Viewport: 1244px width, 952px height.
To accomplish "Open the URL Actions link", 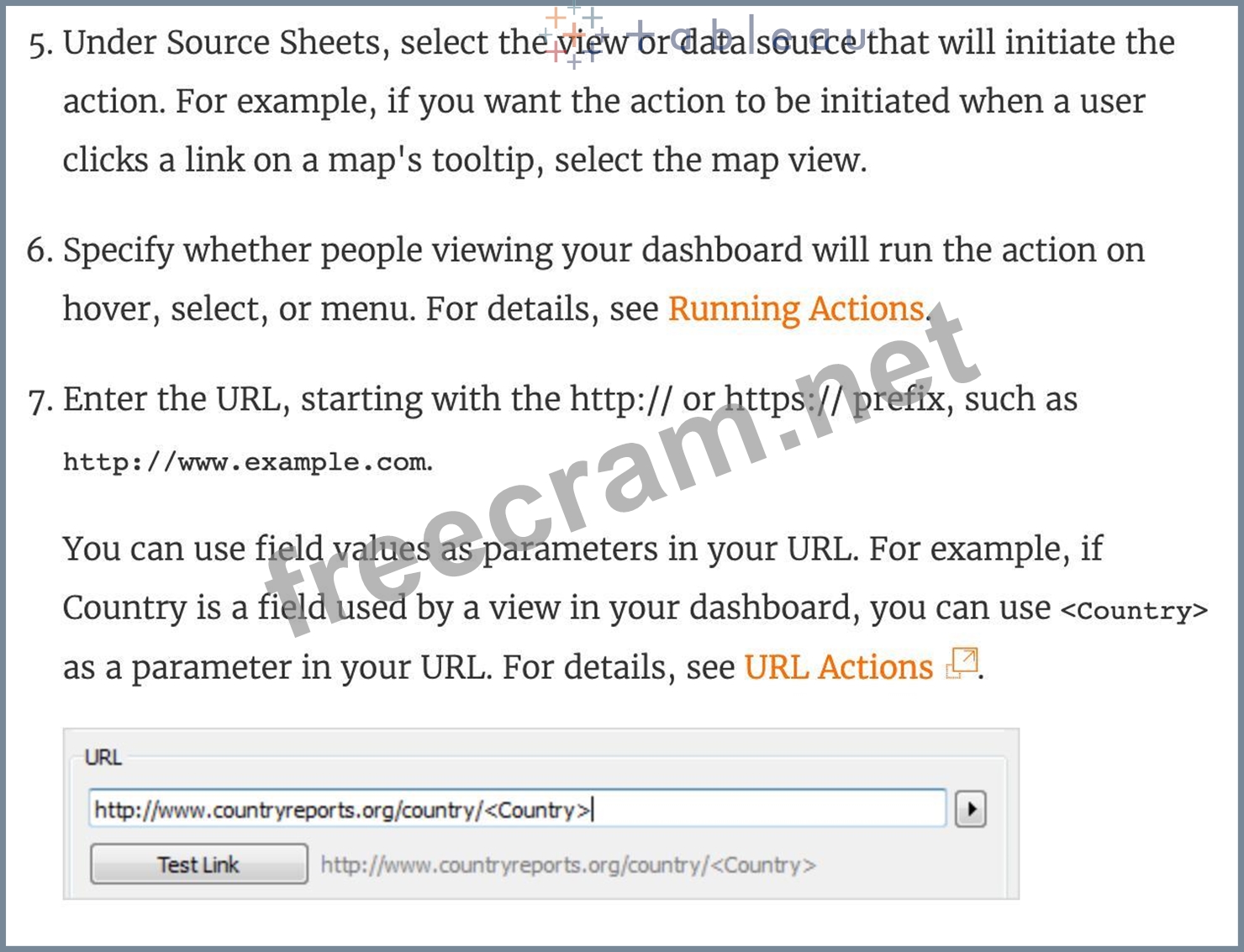I will (x=838, y=667).
